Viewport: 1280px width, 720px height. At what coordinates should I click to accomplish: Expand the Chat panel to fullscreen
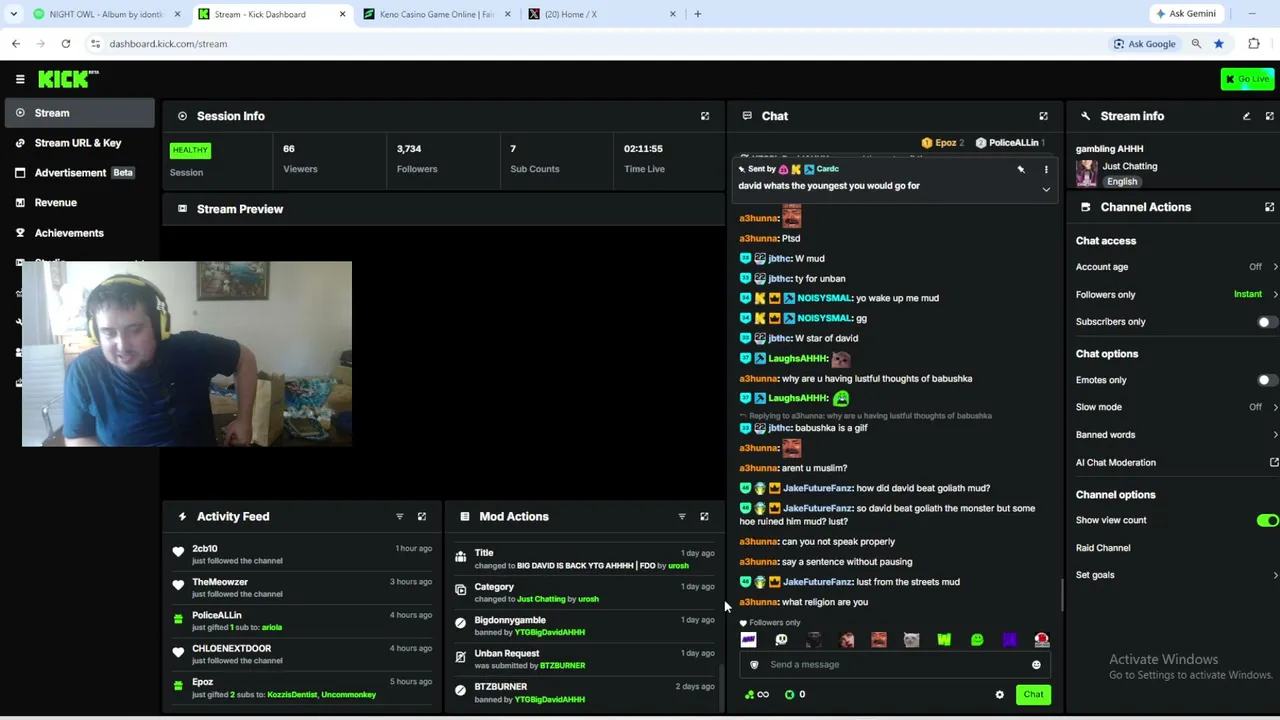tap(1043, 116)
